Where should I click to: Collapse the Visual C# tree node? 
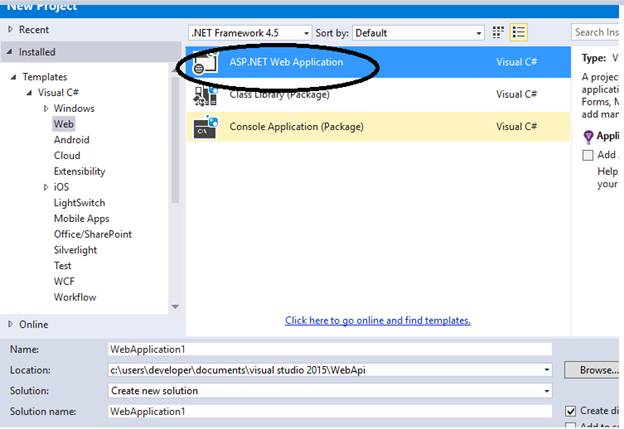[x=29, y=93]
